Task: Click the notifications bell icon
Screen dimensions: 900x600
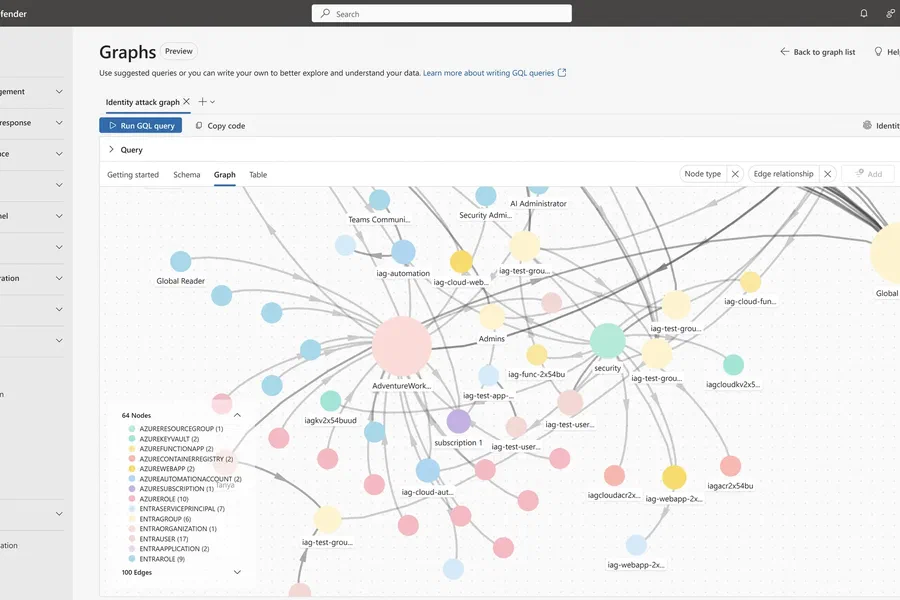Action: coord(863,13)
